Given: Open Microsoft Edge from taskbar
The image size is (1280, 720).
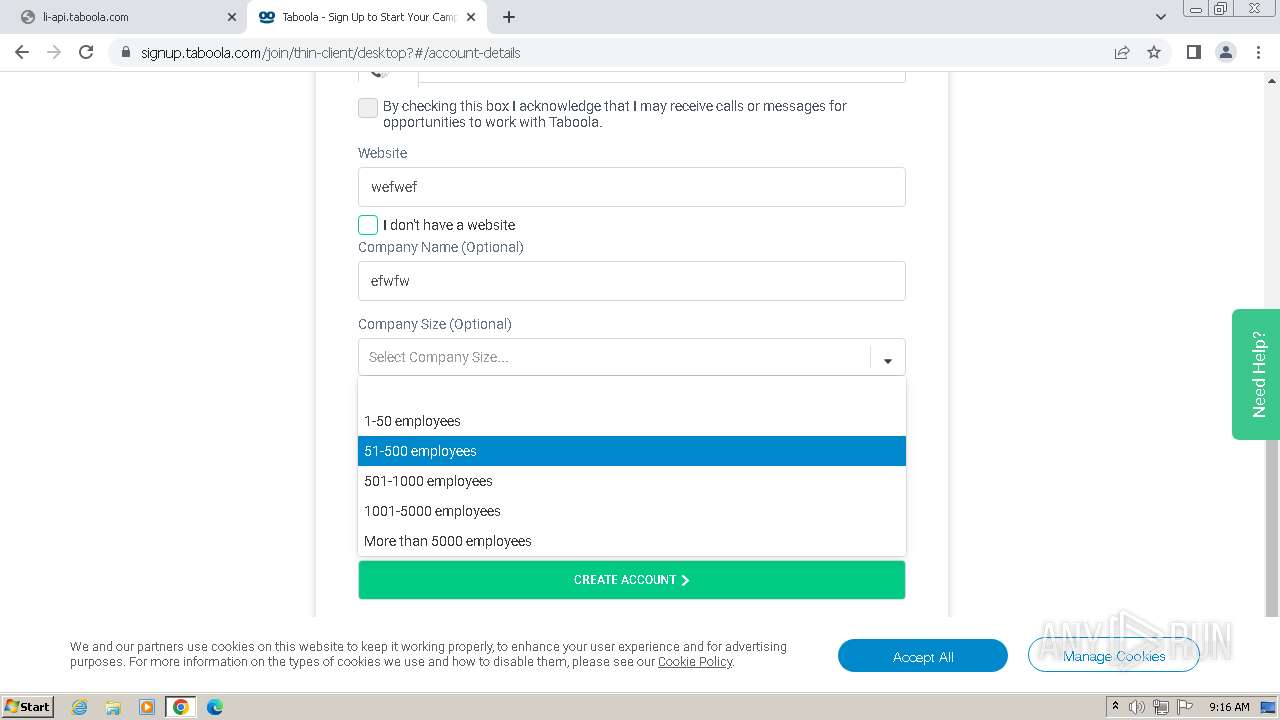Looking at the screenshot, I should 215,707.
